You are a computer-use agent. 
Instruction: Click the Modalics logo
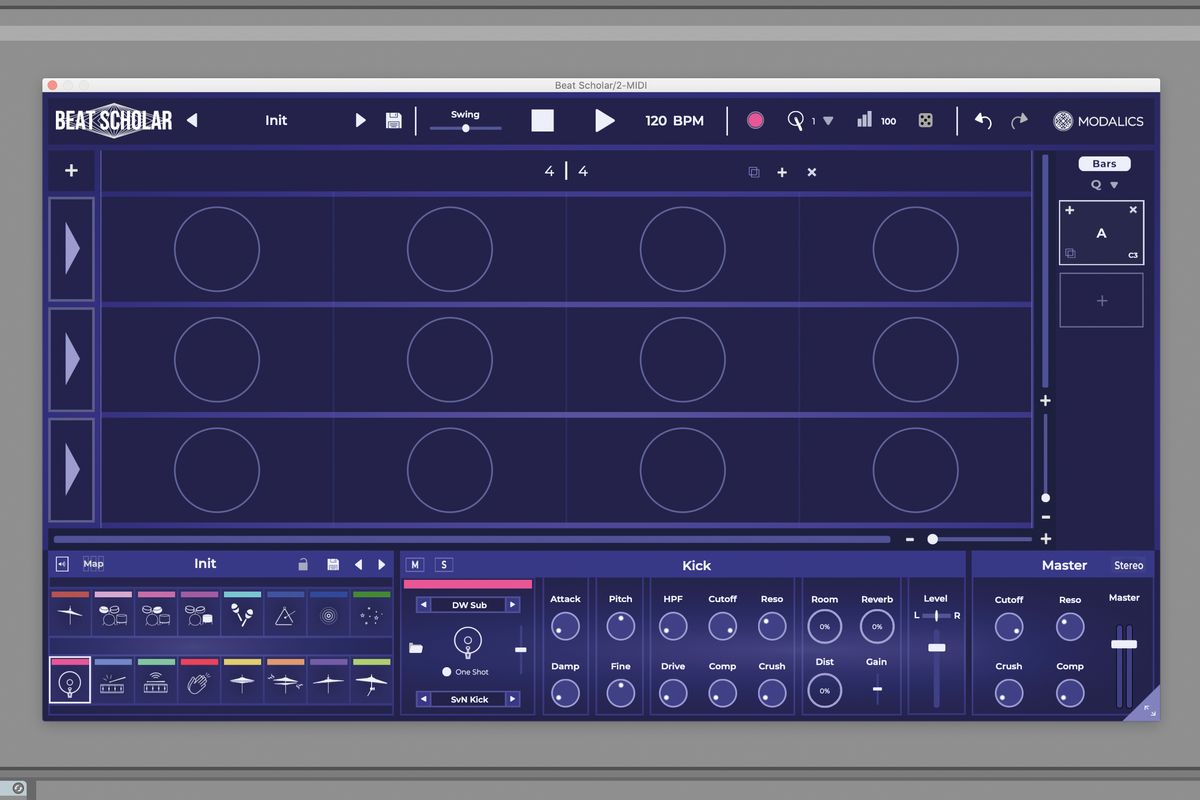click(1064, 121)
